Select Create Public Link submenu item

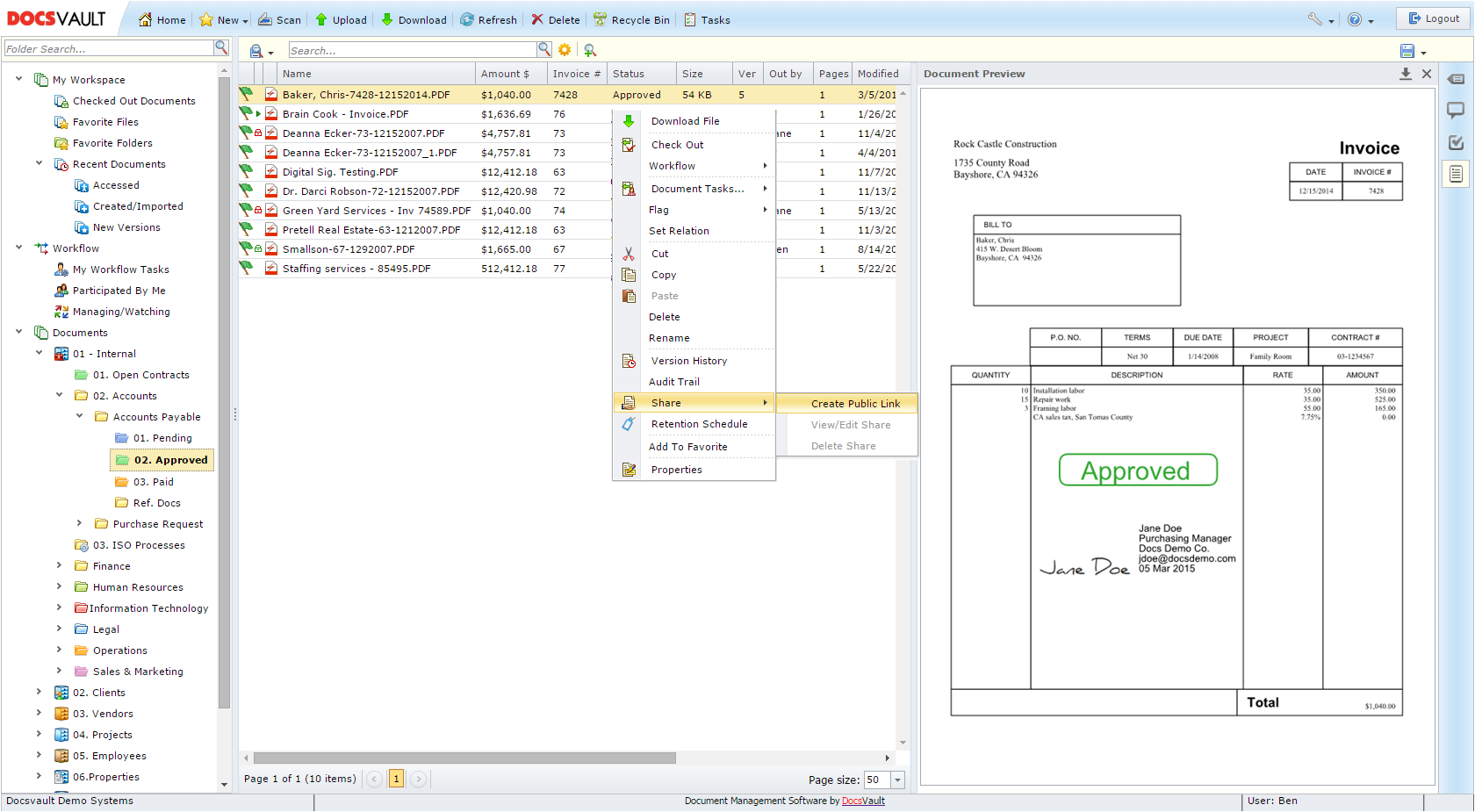tap(854, 404)
